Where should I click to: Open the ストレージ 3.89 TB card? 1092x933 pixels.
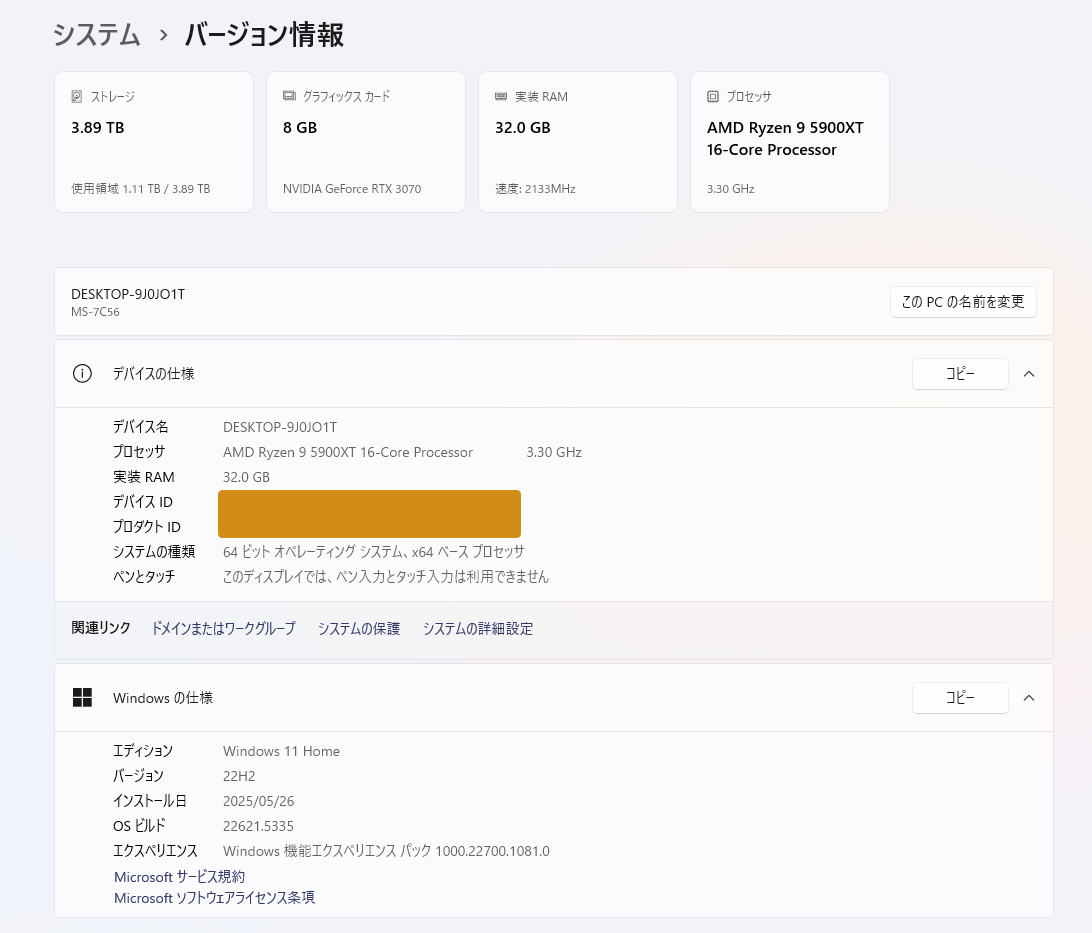click(x=154, y=142)
